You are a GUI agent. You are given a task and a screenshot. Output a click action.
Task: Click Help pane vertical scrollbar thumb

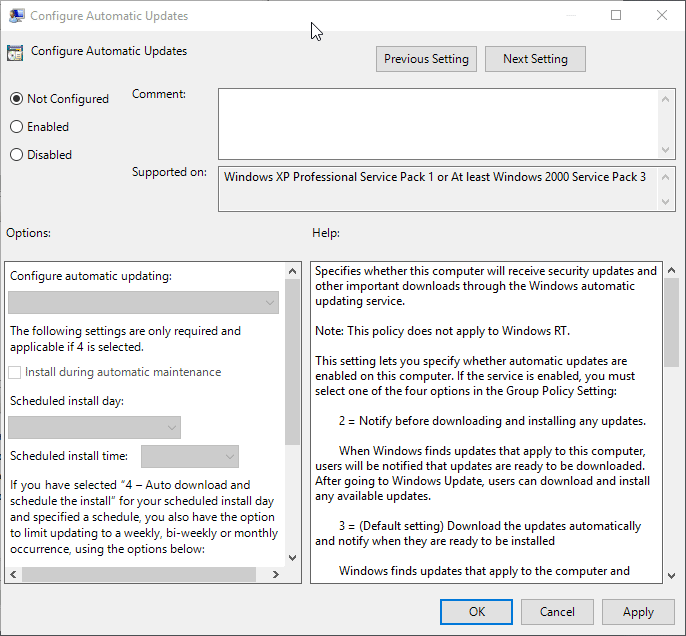click(x=672, y=323)
